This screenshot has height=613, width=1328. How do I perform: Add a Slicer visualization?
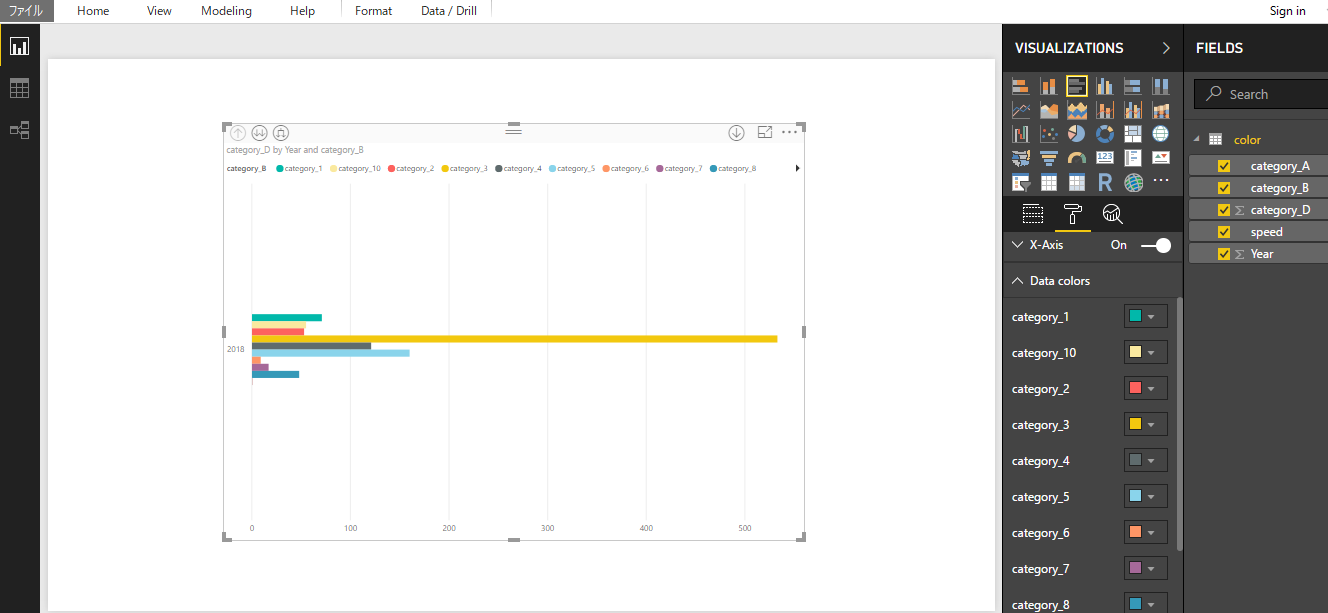click(x=1021, y=182)
